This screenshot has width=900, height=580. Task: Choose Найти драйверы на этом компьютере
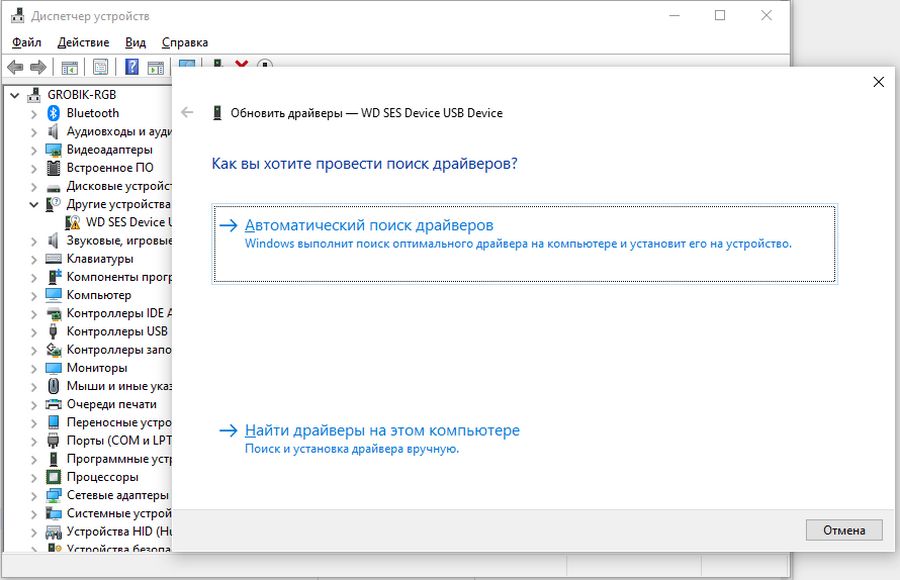[x=382, y=431]
